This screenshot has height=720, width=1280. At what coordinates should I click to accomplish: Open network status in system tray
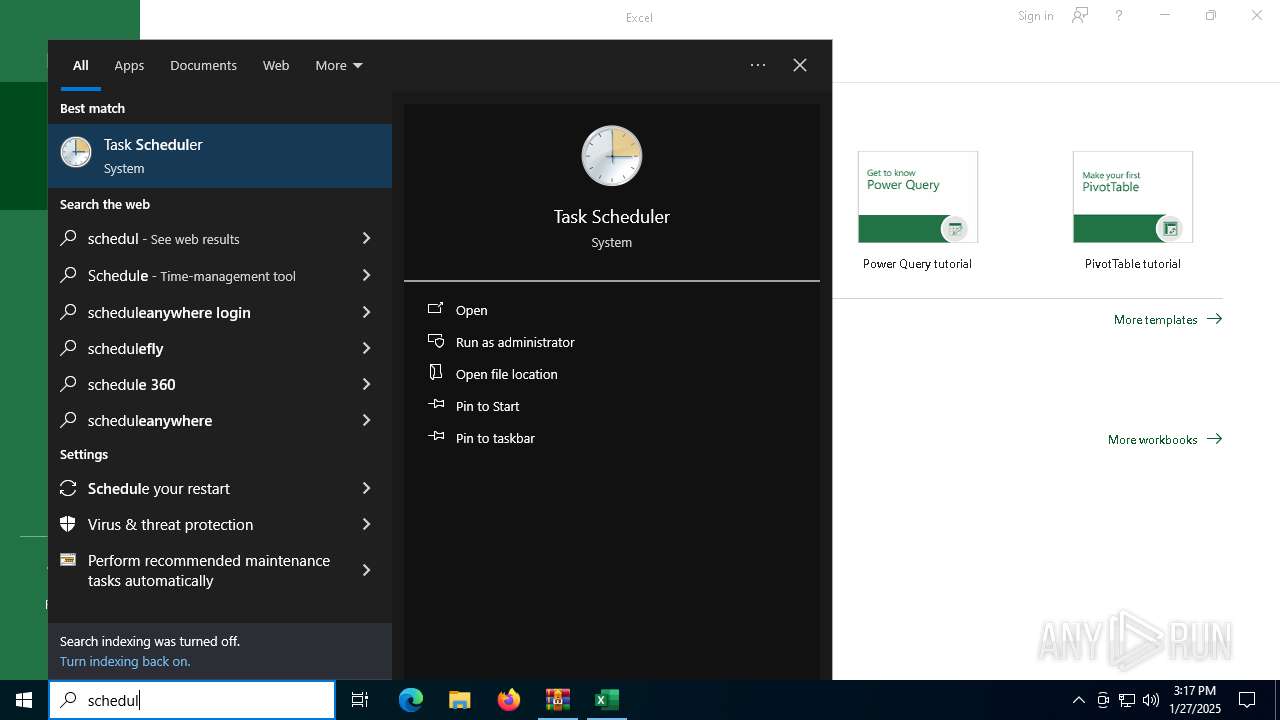[x=1127, y=700]
